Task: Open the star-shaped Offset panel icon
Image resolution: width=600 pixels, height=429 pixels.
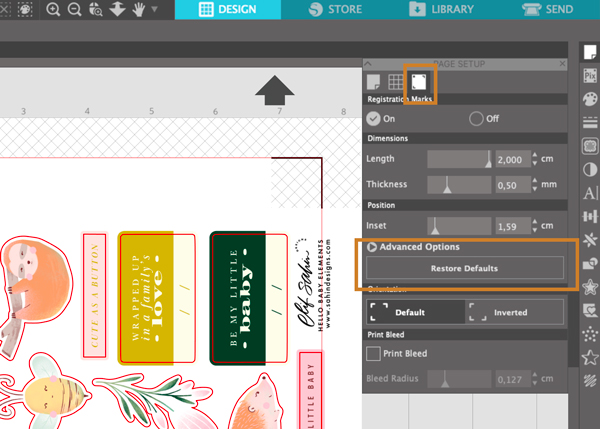Action: coord(590,287)
